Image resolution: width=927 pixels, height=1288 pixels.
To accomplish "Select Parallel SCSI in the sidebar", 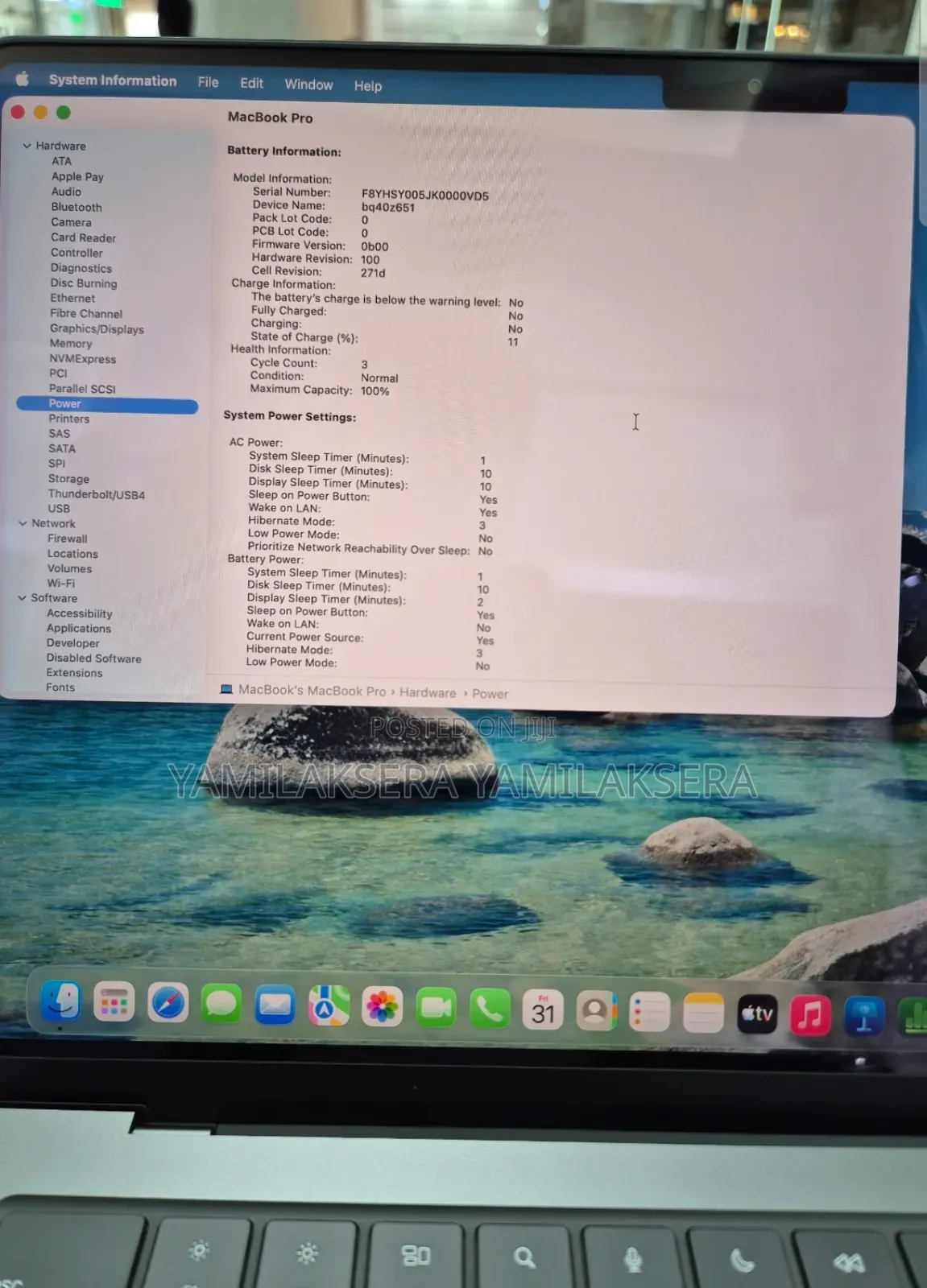I will pyautogui.click(x=82, y=389).
